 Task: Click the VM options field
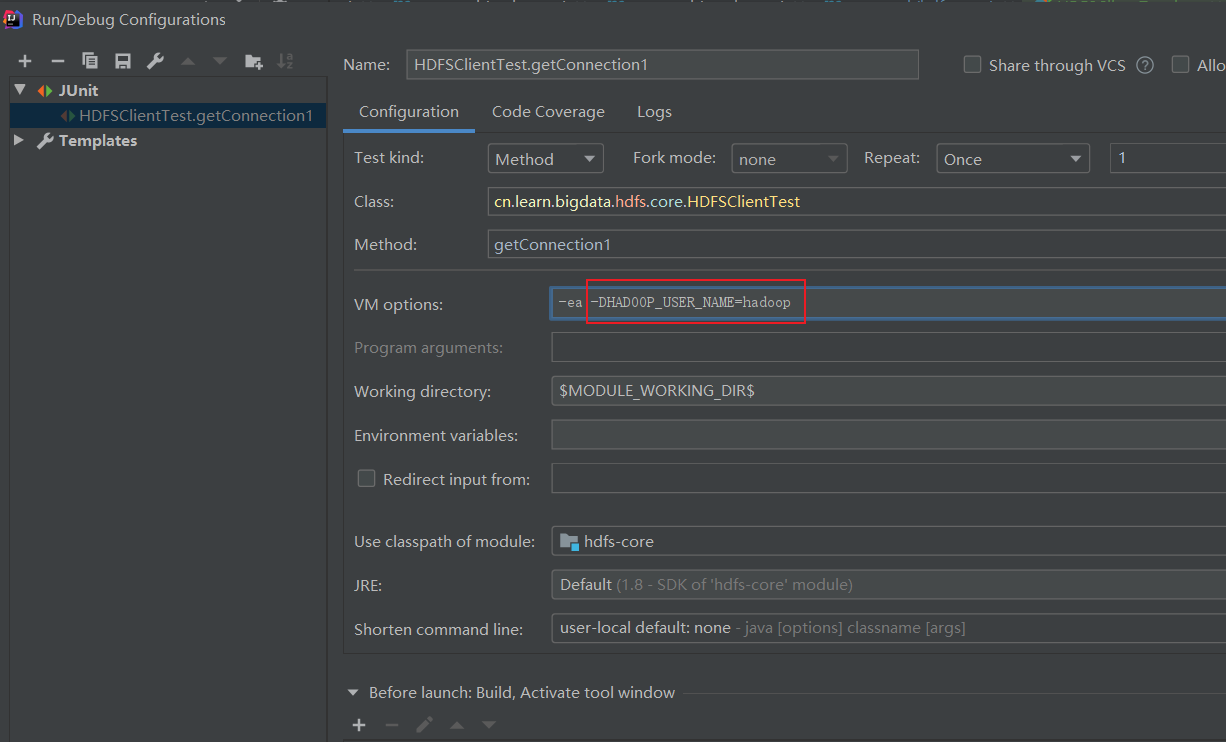tap(888, 304)
